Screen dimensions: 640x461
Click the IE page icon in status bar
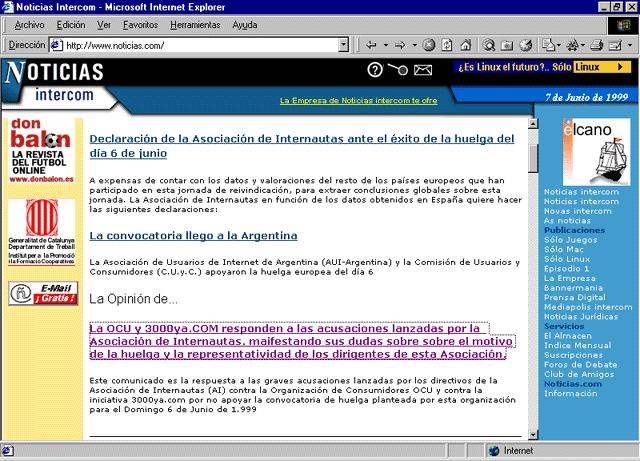click(7, 451)
